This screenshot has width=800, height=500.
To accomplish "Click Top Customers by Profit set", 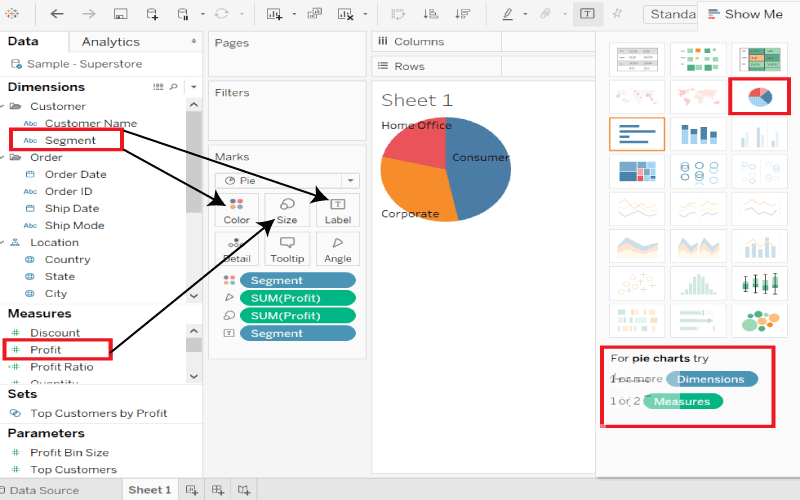I will click(x=98, y=413).
